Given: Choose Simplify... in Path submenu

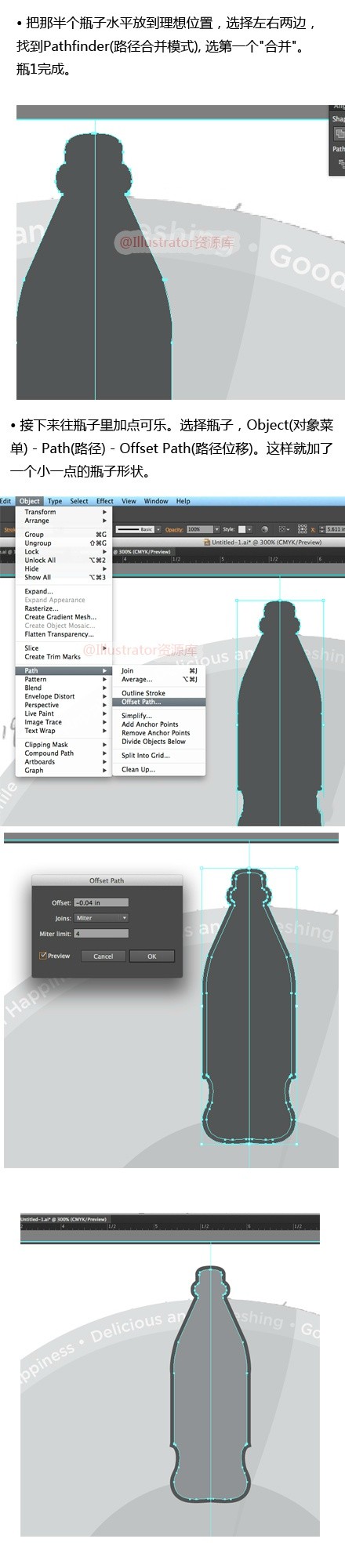Looking at the screenshot, I should click(x=160, y=717).
